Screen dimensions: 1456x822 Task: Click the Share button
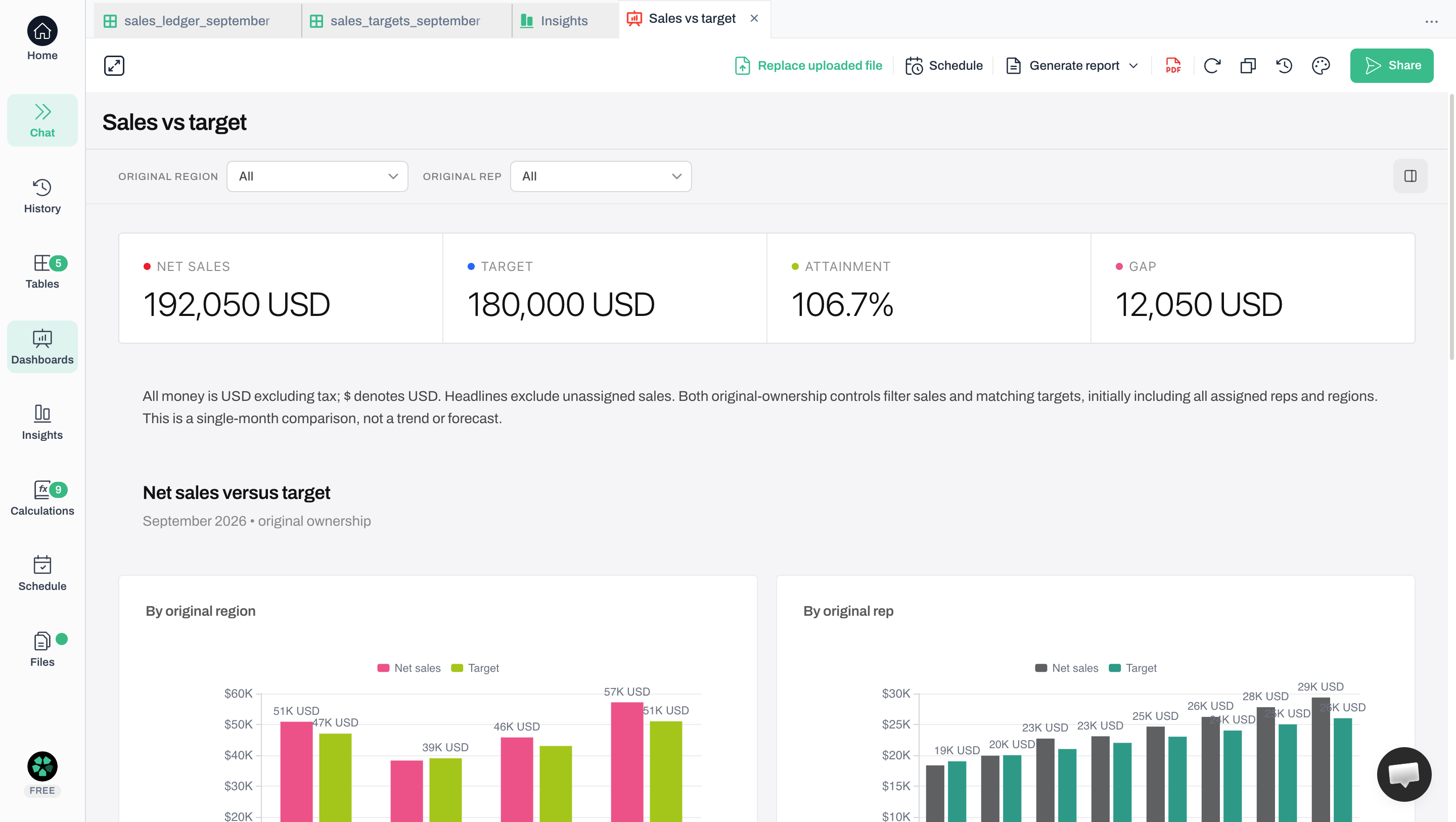(1392, 66)
